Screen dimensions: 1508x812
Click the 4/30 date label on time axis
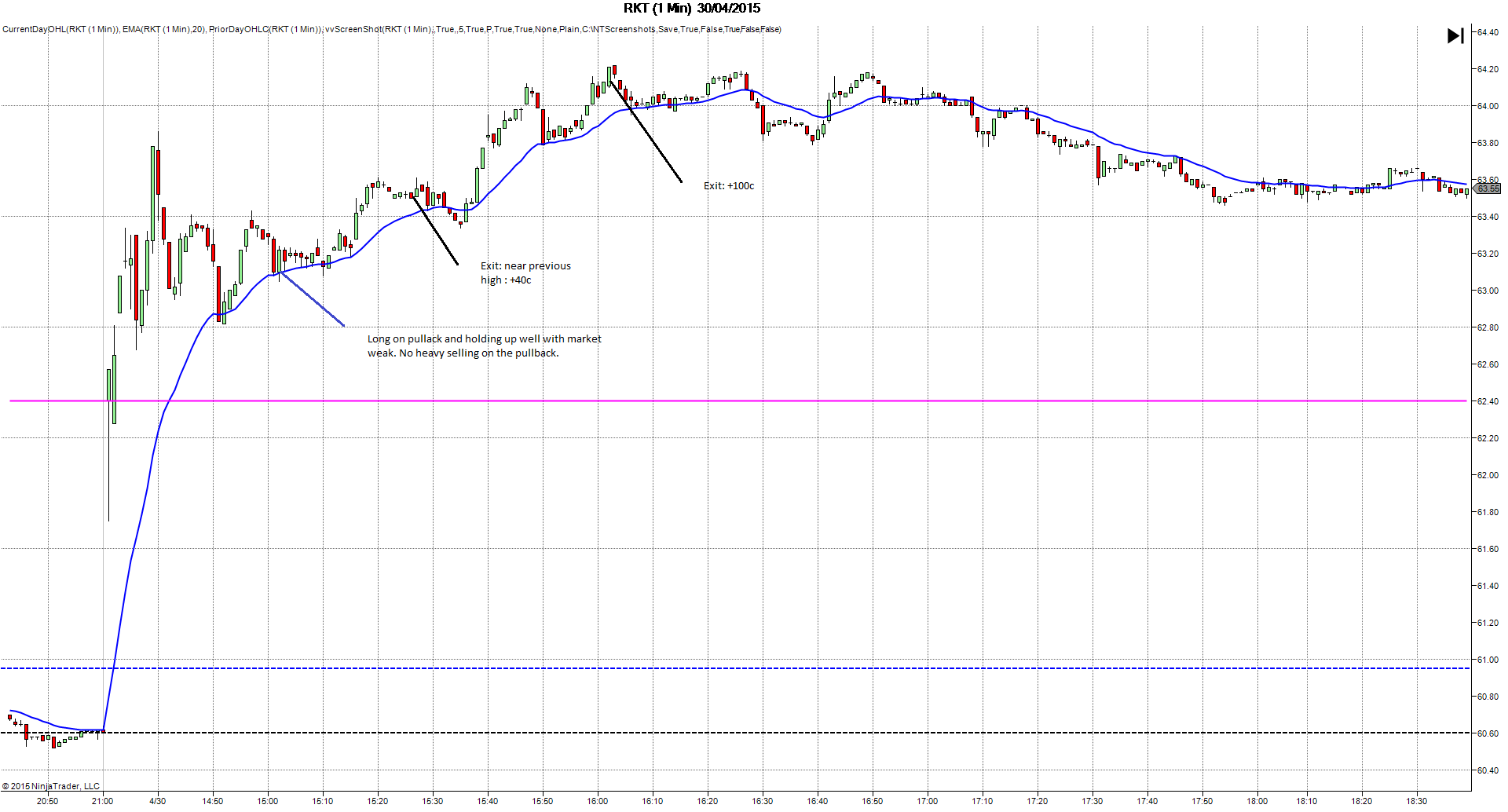click(158, 801)
